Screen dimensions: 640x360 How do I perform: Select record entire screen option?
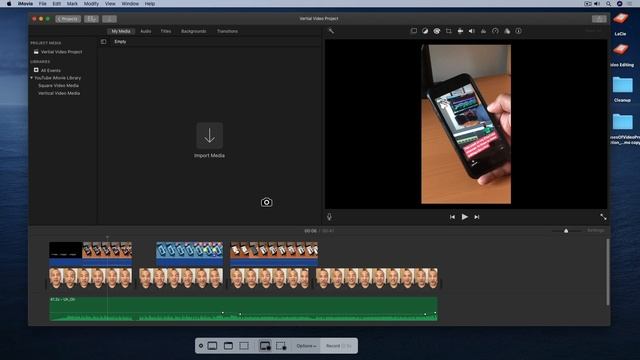coord(265,346)
